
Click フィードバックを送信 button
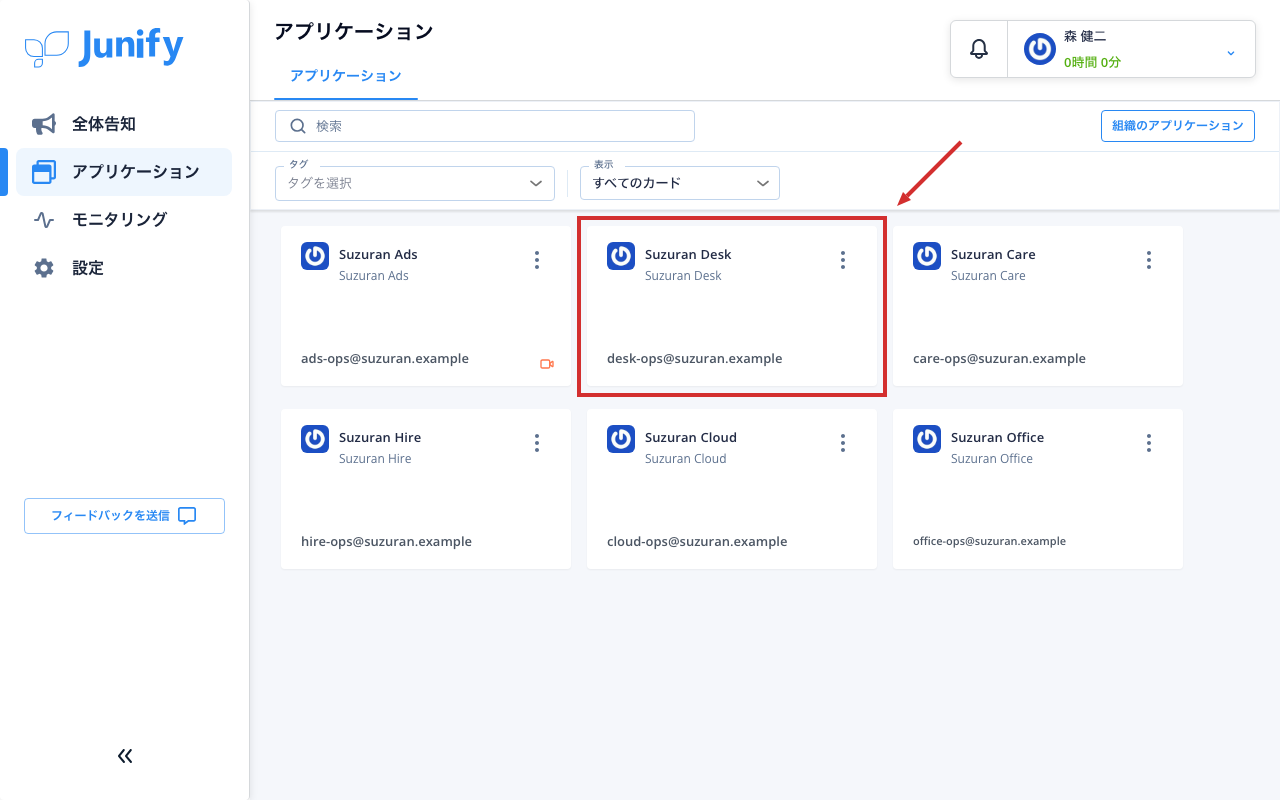tap(124, 516)
